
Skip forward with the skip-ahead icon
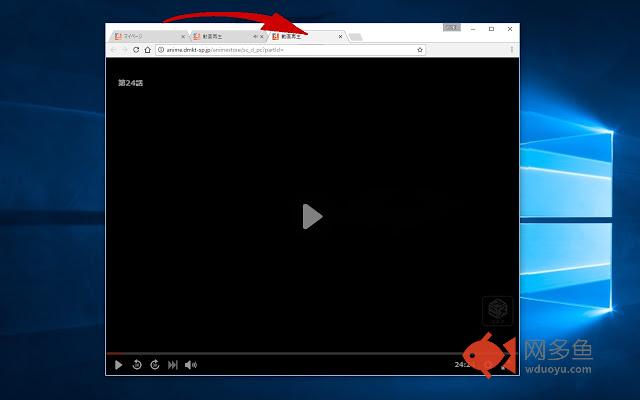click(155, 365)
